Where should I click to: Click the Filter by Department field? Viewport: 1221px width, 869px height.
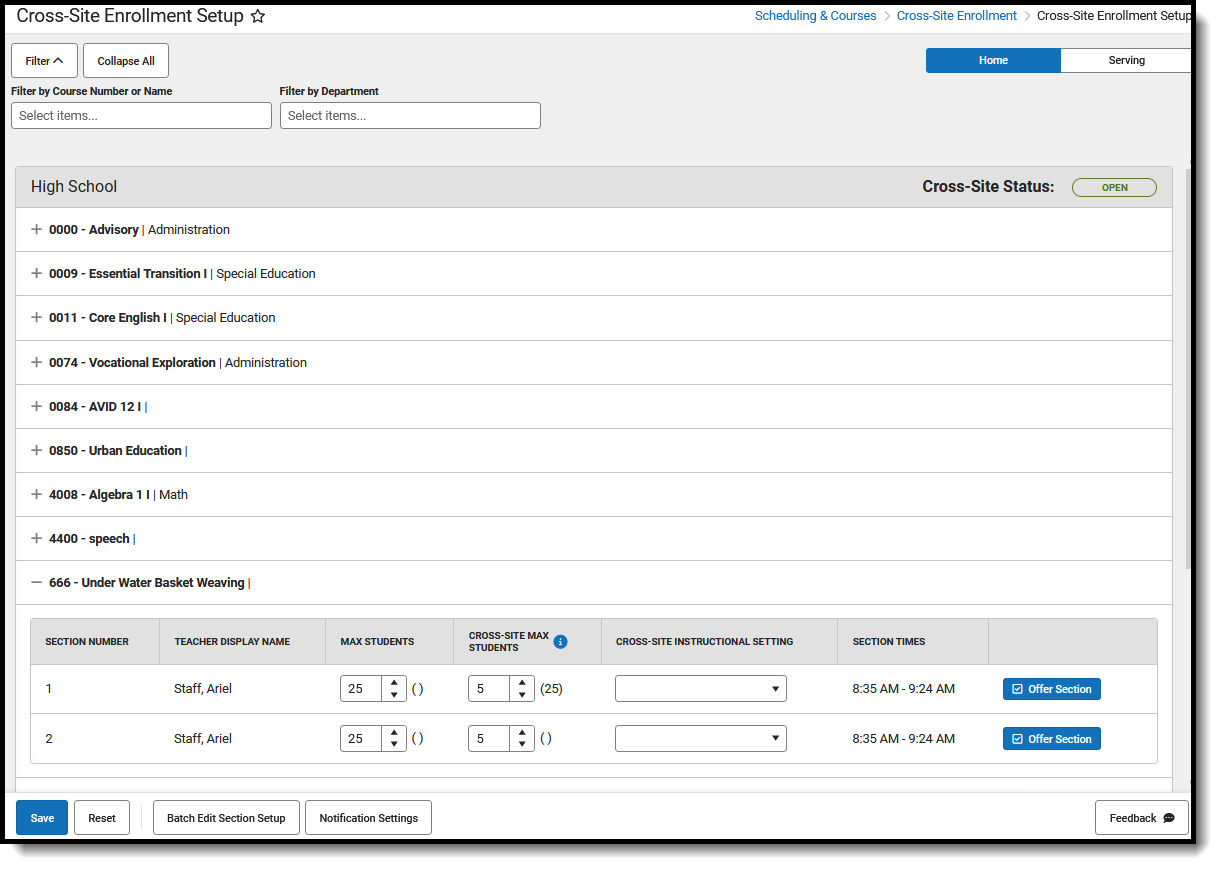pos(410,115)
